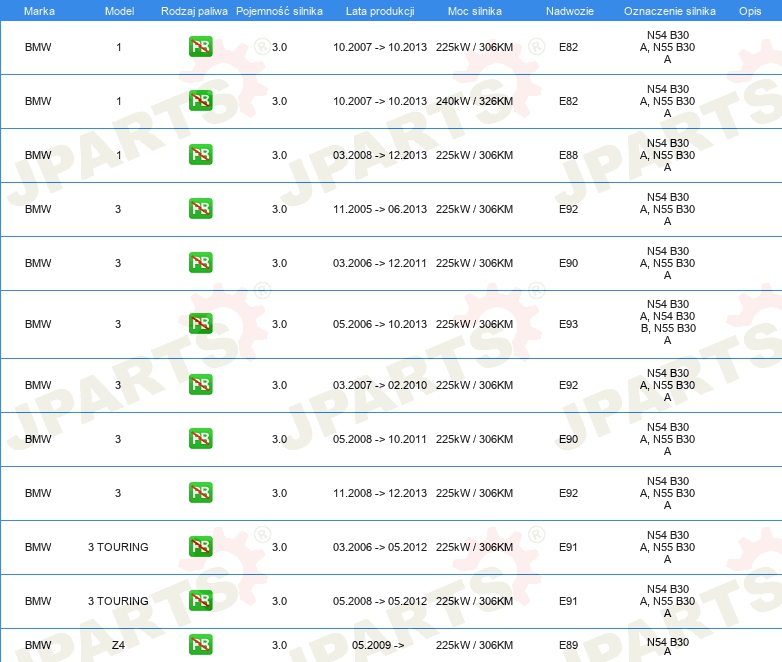Click the petrol icon in the 240kW / 326KM row

[x=200, y=101]
